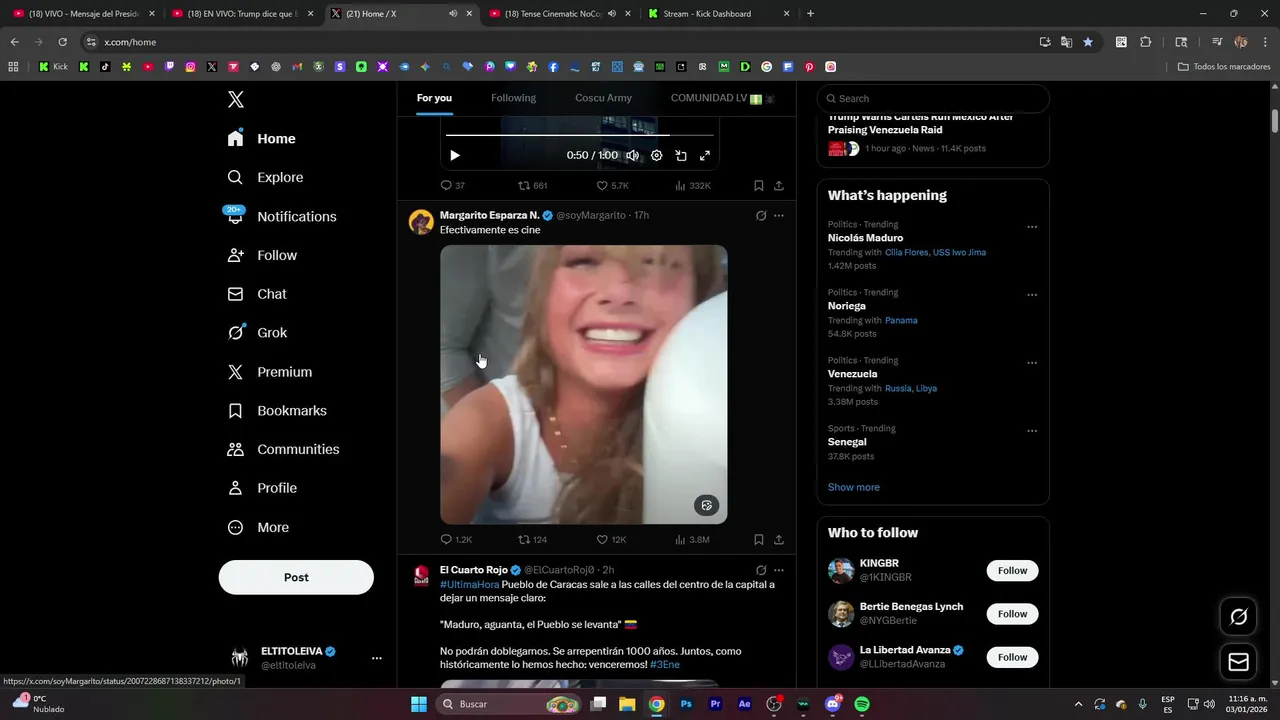This screenshot has width=1280, height=720.
Task: Reload the page in Chrome
Action: pyautogui.click(x=62, y=42)
